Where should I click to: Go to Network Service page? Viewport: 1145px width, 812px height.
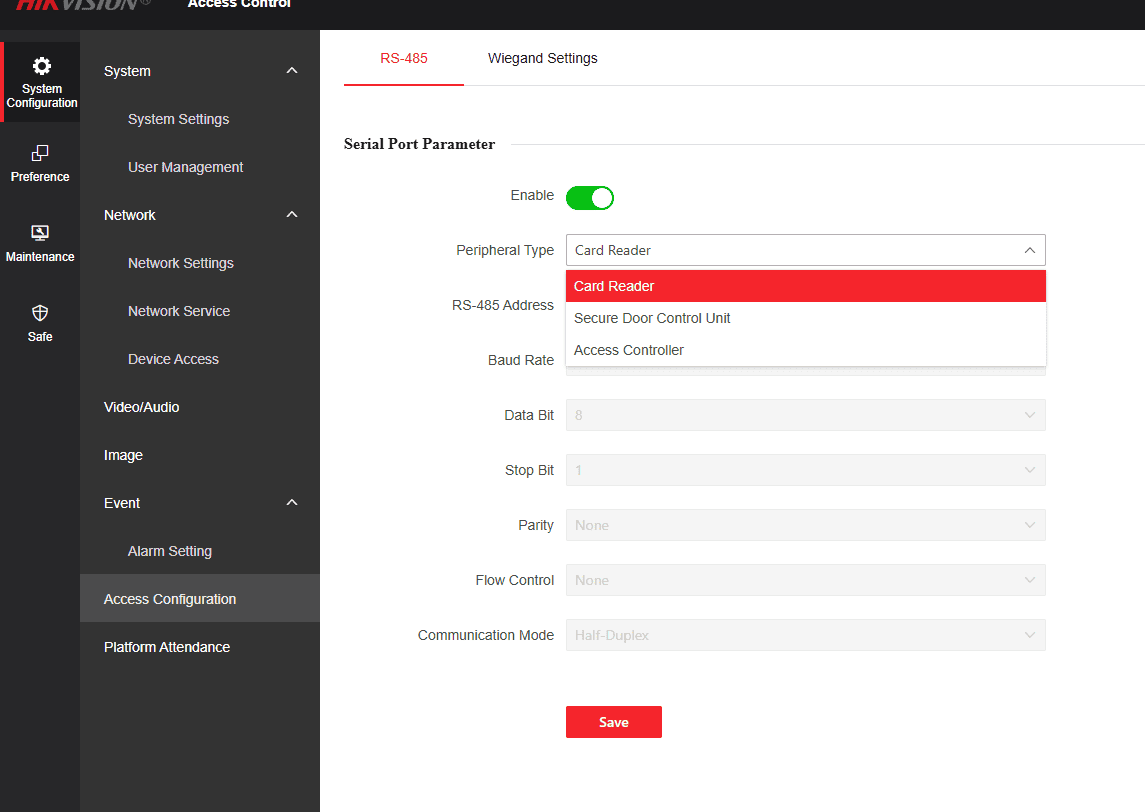coord(179,311)
